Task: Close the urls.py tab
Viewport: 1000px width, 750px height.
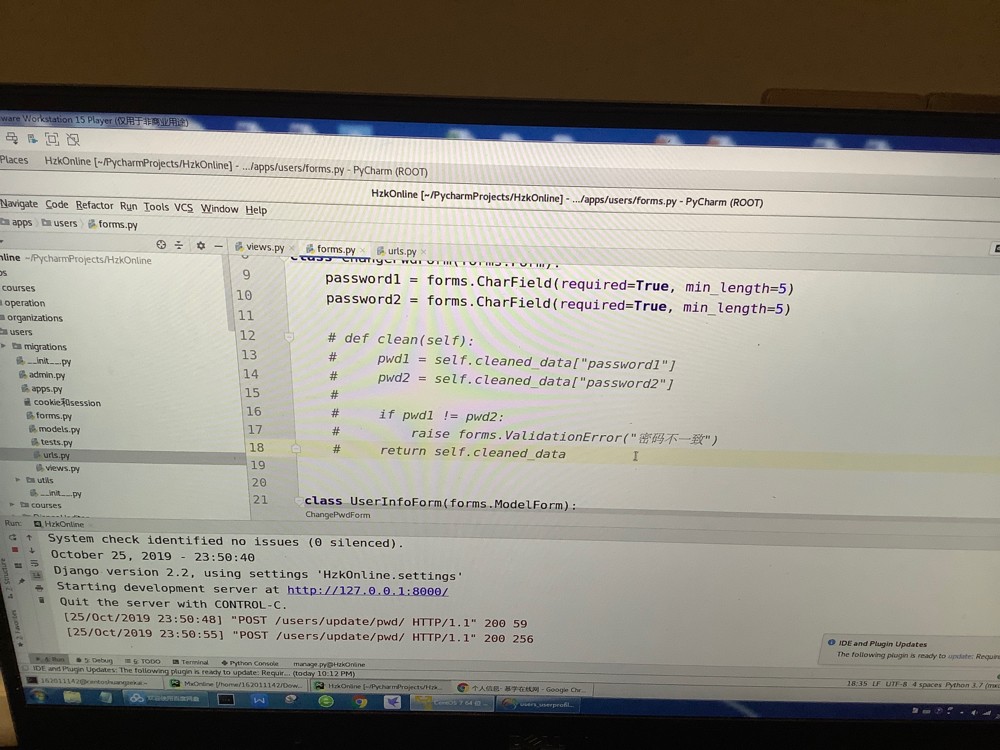Action: click(423, 252)
